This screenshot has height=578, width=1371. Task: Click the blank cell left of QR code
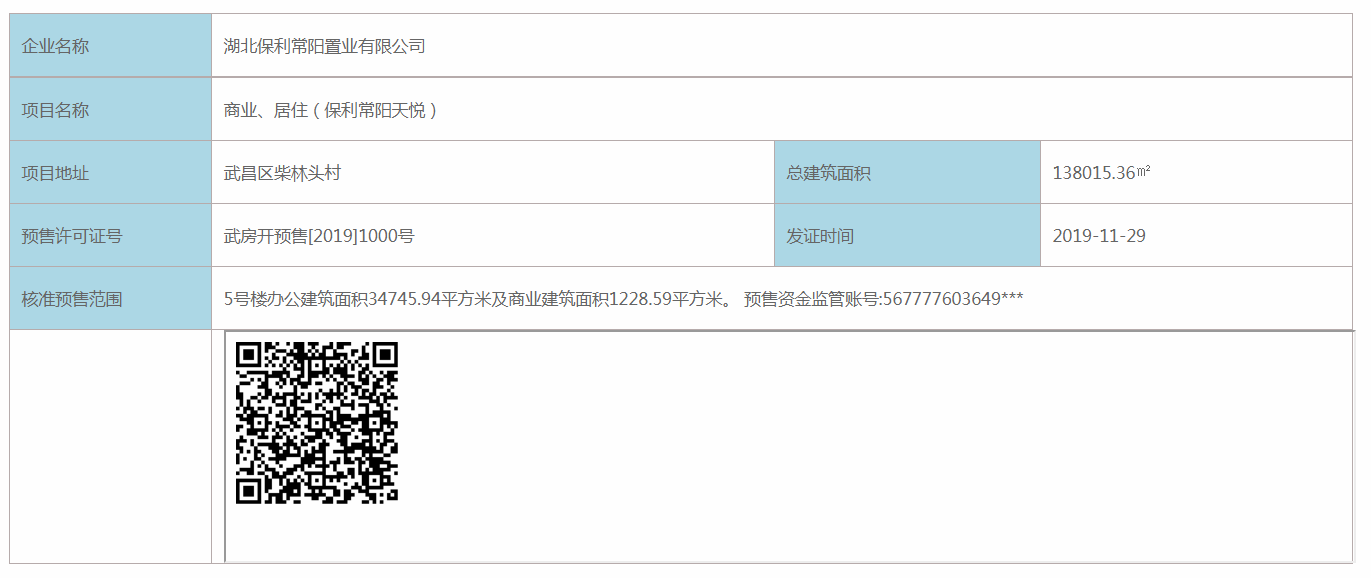111,446
